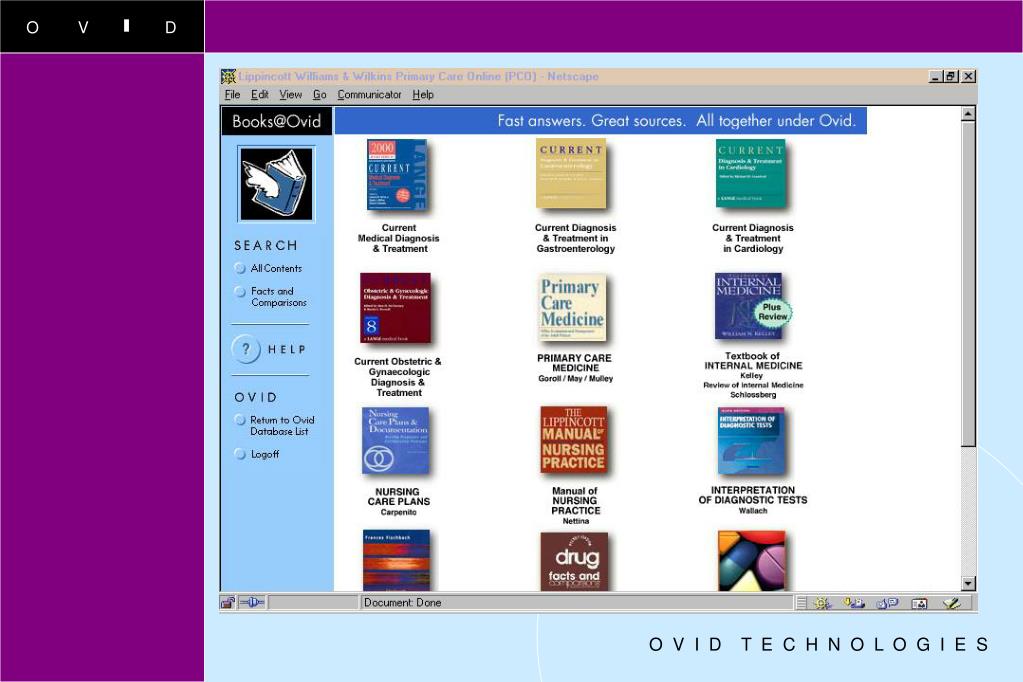Click PRIMARY CARE MEDICINE title text

(x=575, y=363)
